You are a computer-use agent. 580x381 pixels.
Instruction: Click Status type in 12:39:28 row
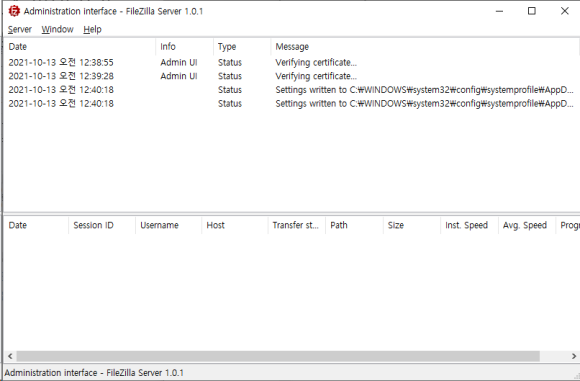pos(230,76)
